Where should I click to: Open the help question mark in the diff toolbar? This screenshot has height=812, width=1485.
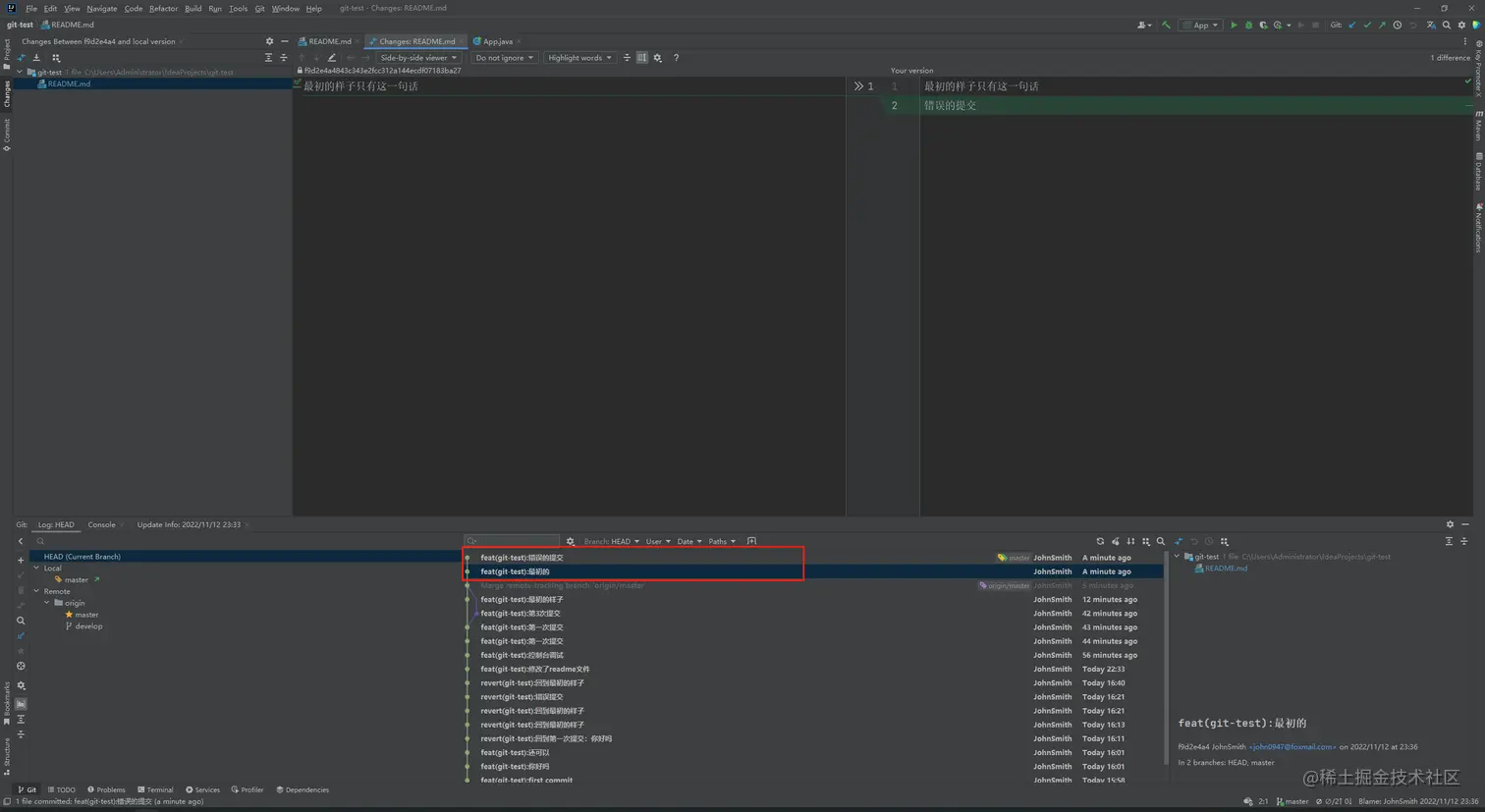[676, 58]
